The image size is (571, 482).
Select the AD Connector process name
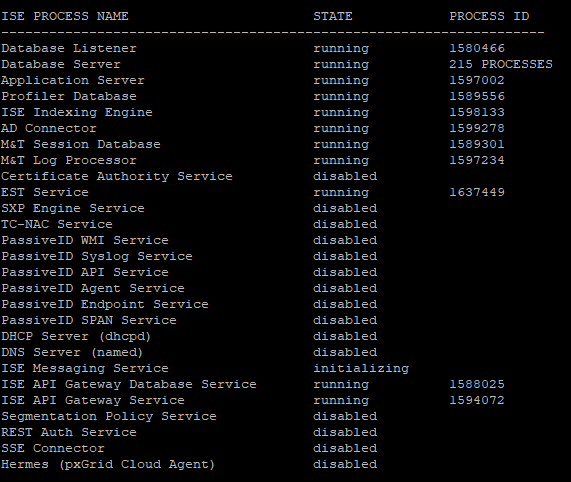(49, 129)
